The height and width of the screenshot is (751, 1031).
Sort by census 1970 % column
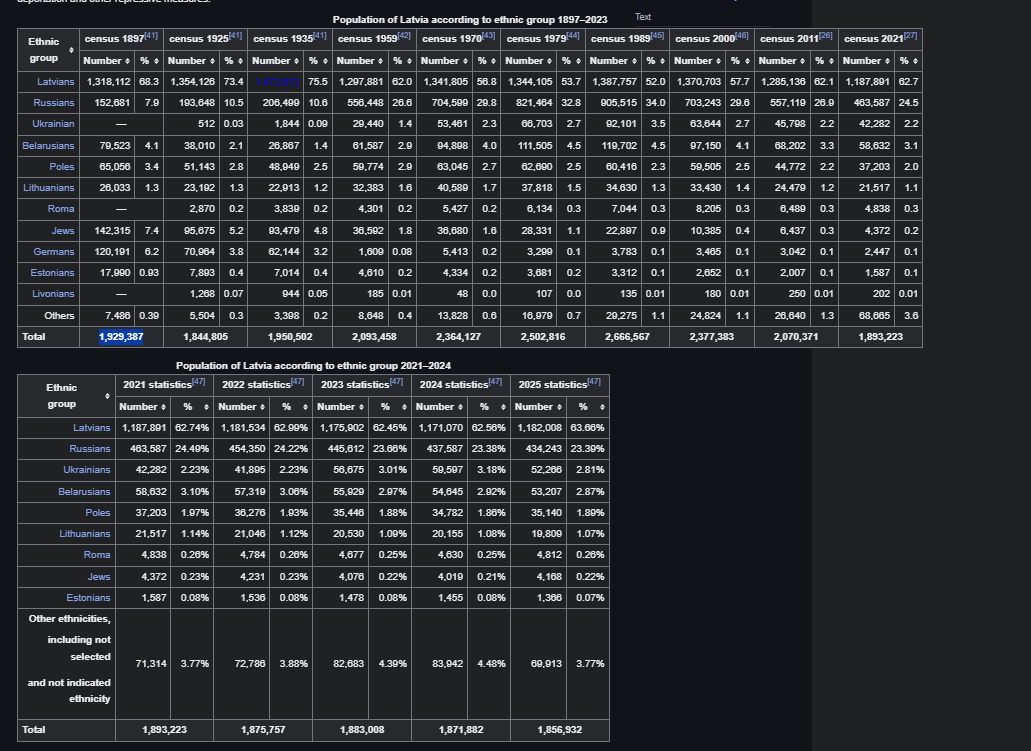tap(486, 61)
